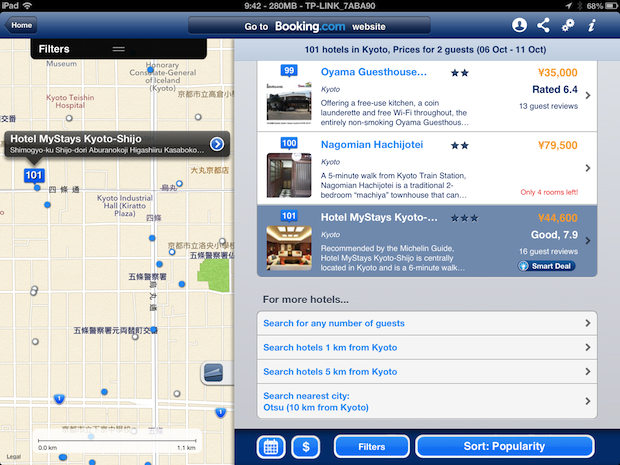The image size is (620, 465).
Task: Tap the 101 rank badge in list
Action: click(x=289, y=216)
